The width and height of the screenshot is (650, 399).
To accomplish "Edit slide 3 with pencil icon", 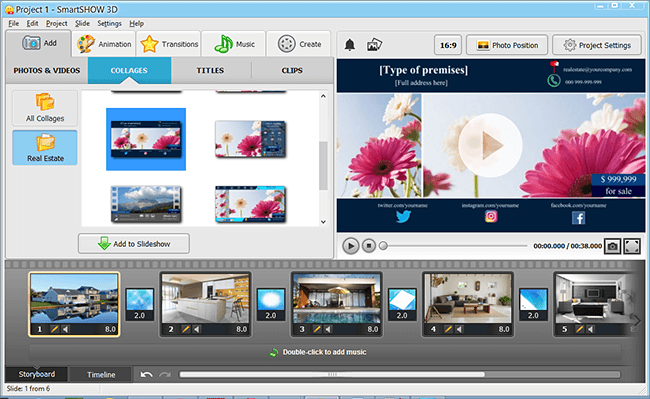I will (x=317, y=329).
